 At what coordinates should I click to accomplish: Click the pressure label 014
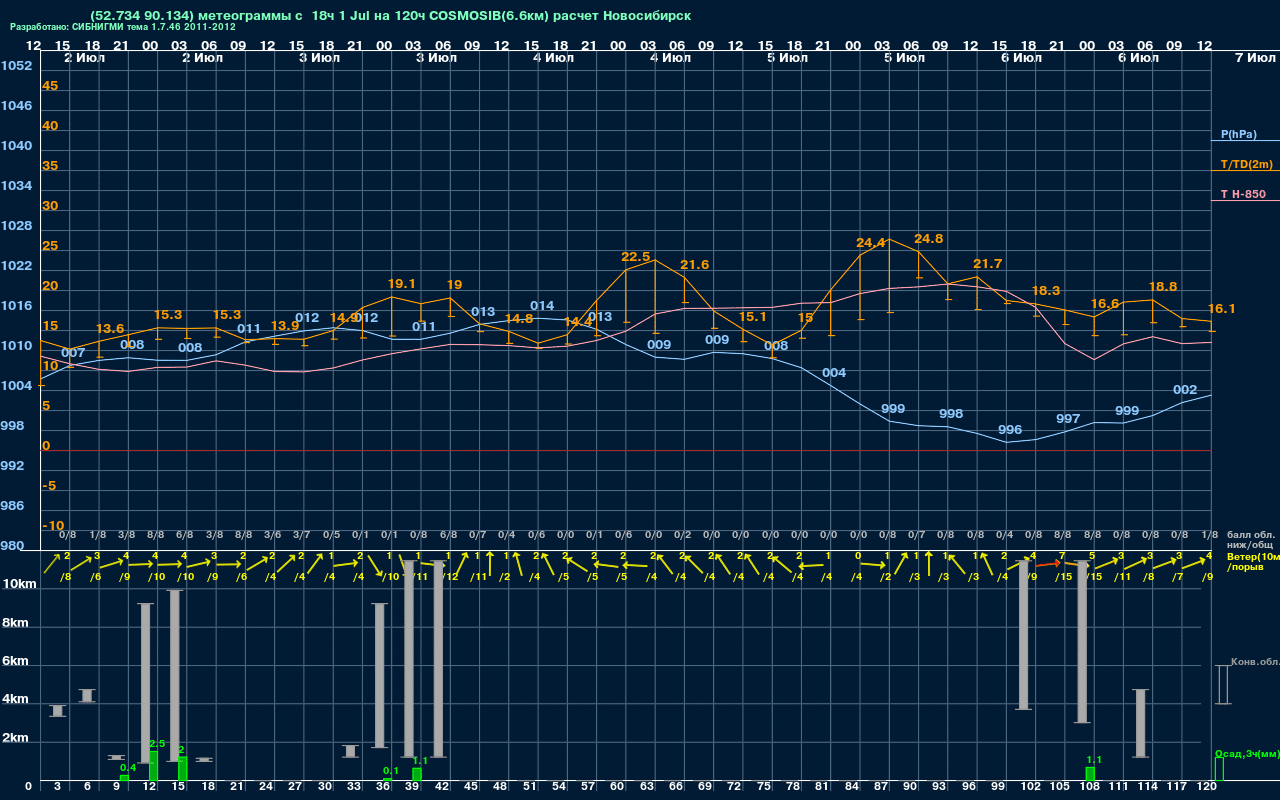point(542,306)
